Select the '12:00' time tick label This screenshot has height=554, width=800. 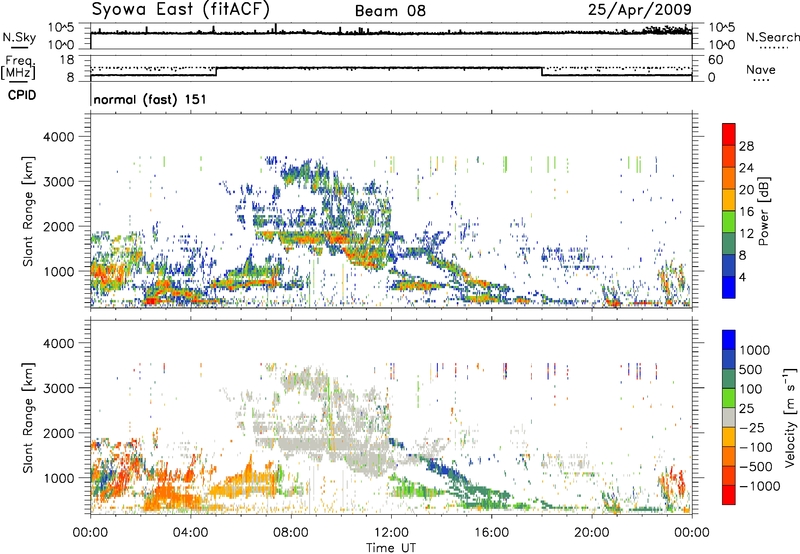[391, 533]
